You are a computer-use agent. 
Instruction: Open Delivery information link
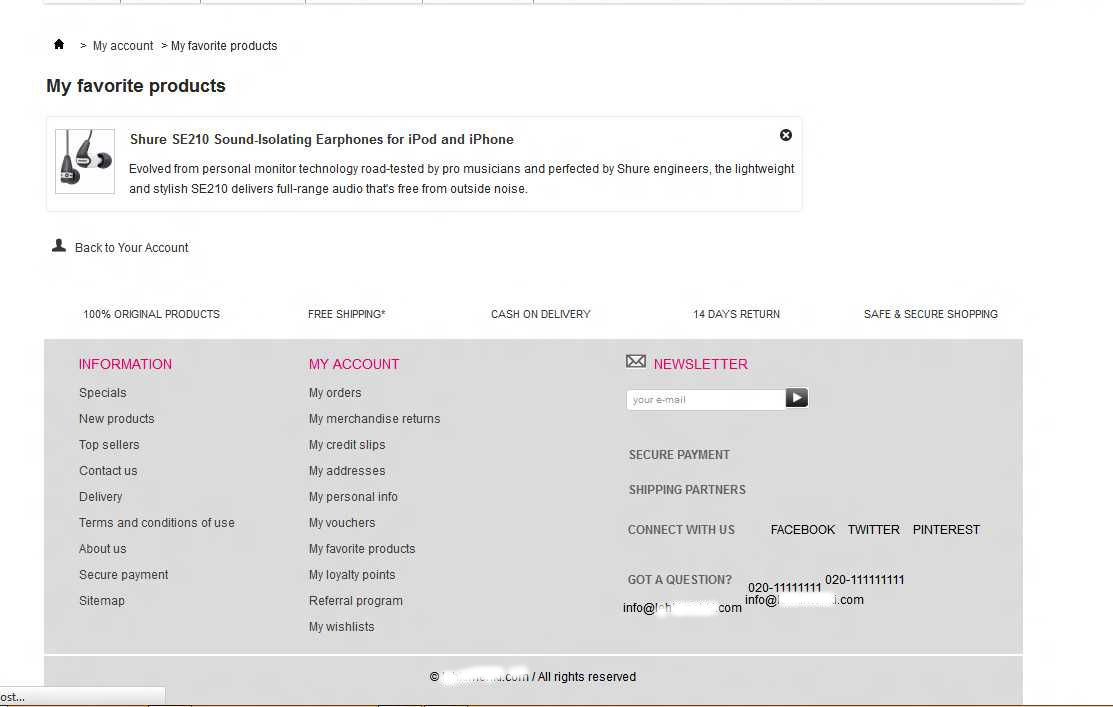pyautogui.click(x=100, y=497)
